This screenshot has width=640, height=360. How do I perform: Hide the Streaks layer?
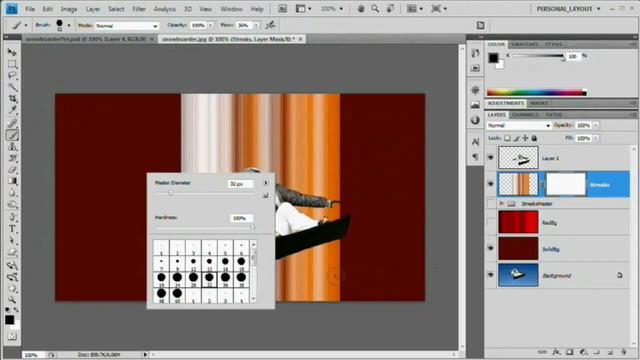491,184
